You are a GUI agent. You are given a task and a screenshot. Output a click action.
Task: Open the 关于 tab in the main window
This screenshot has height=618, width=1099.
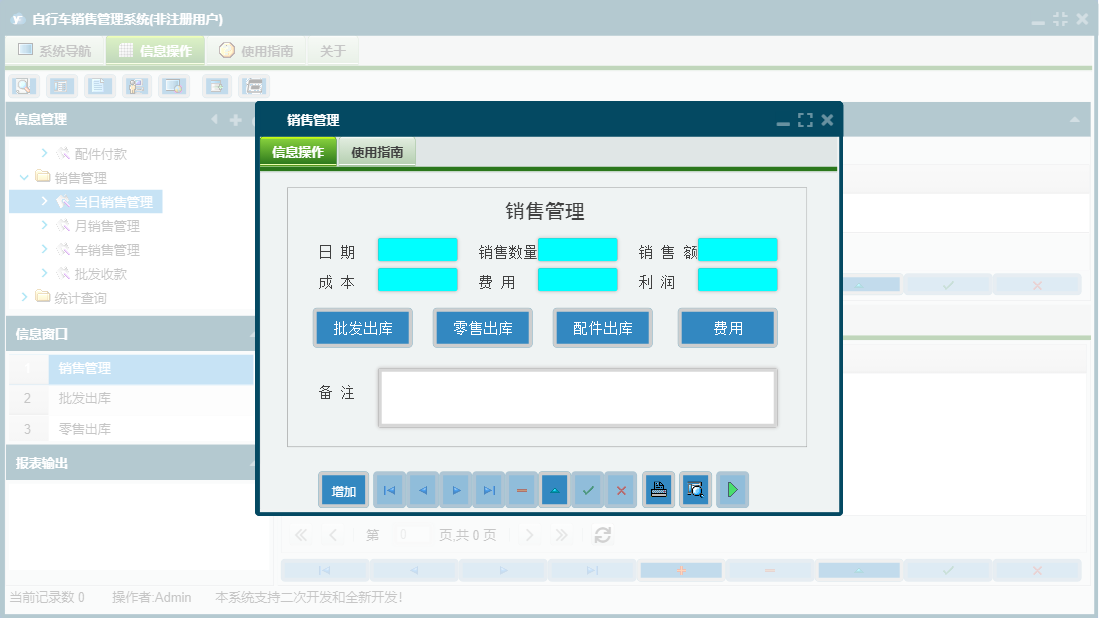(x=333, y=51)
